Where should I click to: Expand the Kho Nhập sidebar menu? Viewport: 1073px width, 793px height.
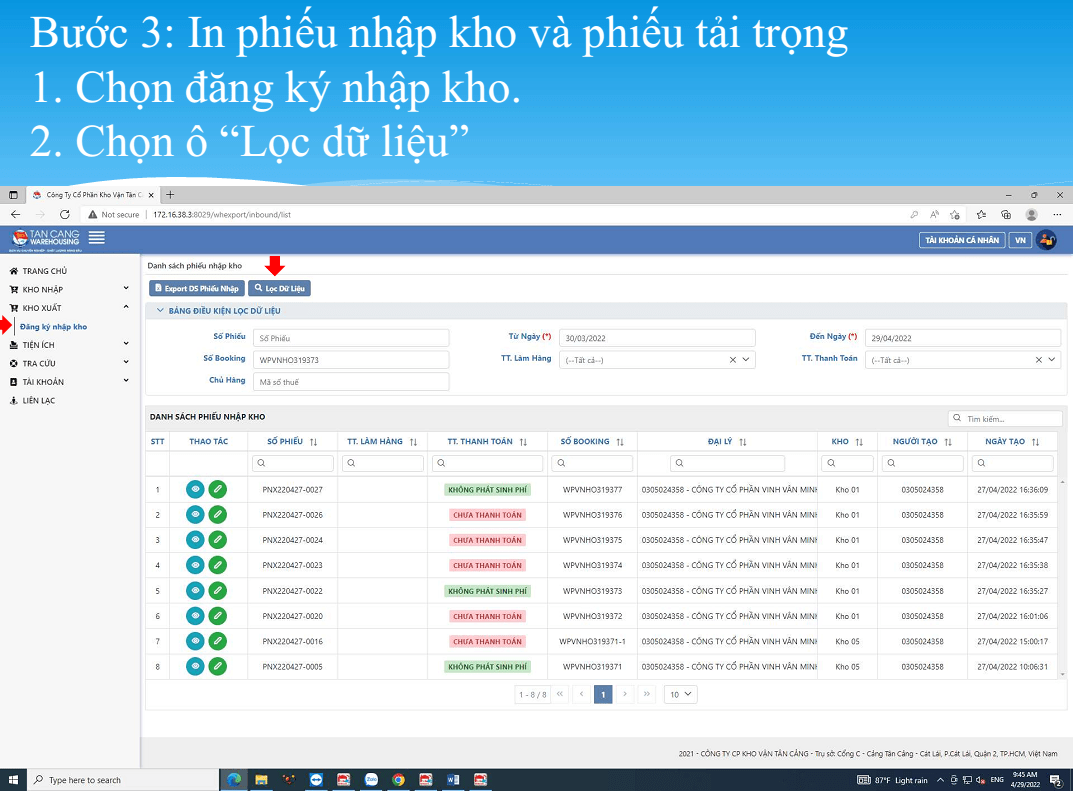(x=68, y=289)
